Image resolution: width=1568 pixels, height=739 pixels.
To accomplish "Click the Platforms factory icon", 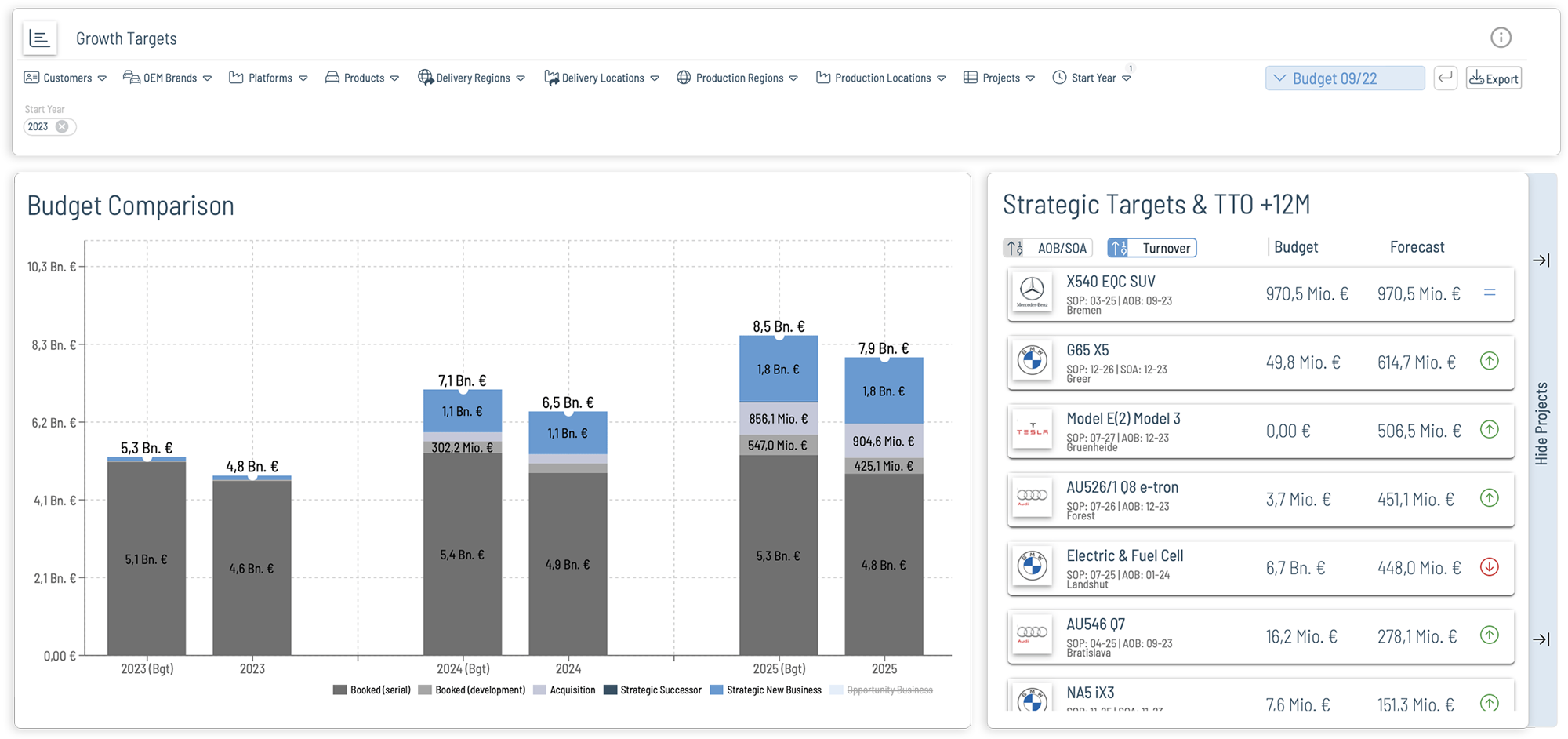I will (236, 78).
